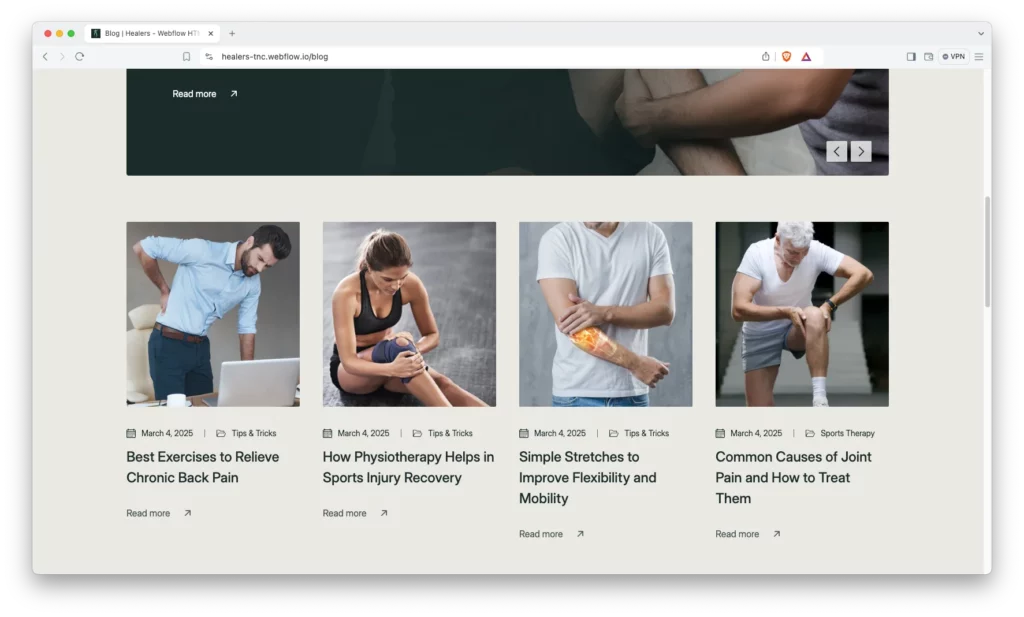1024x617 pixels.
Task: Click the share icon in address bar
Action: [x=766, y=57]
